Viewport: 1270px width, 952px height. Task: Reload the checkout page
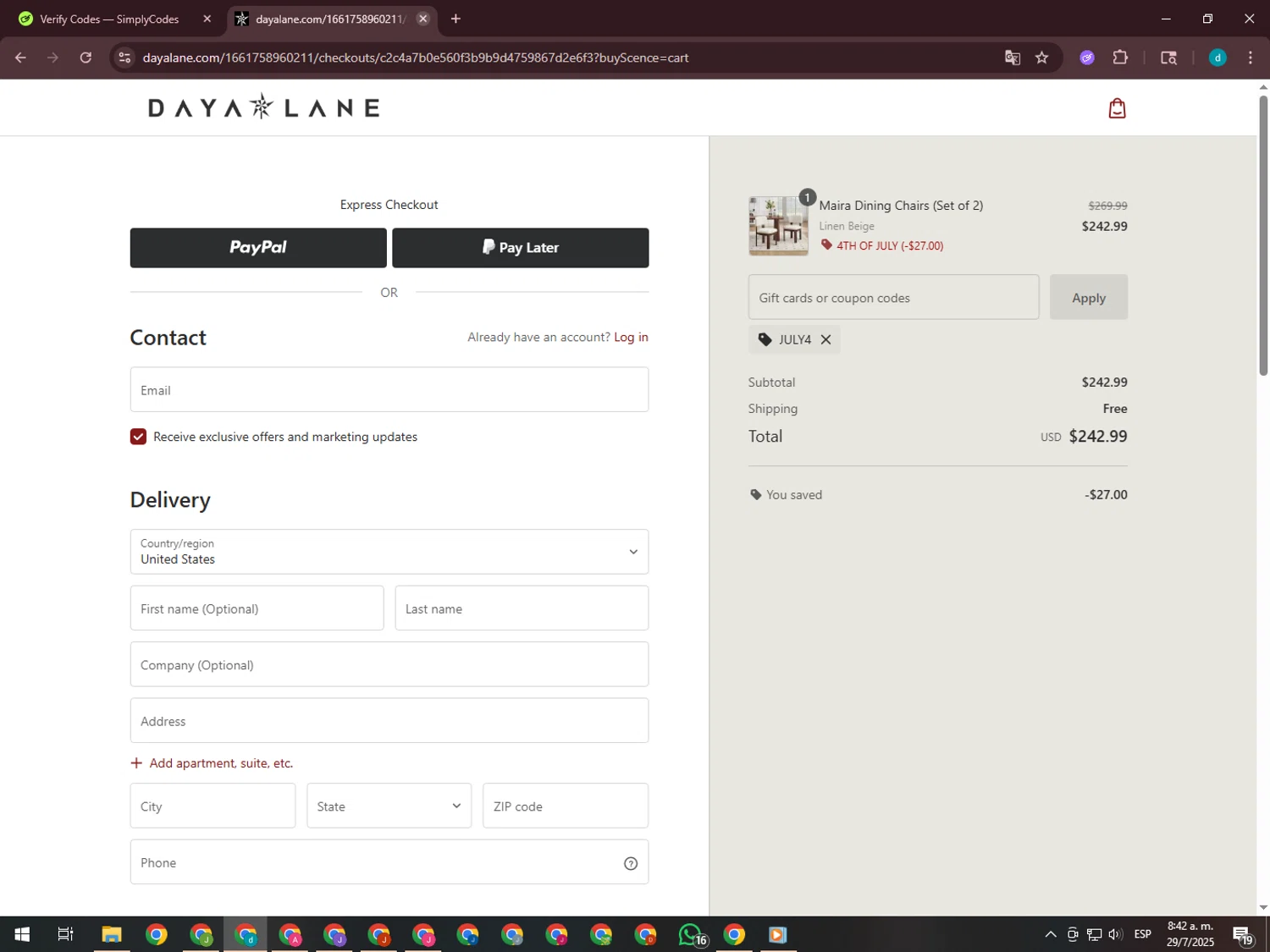pyautogui.click(x=86, y=58)
